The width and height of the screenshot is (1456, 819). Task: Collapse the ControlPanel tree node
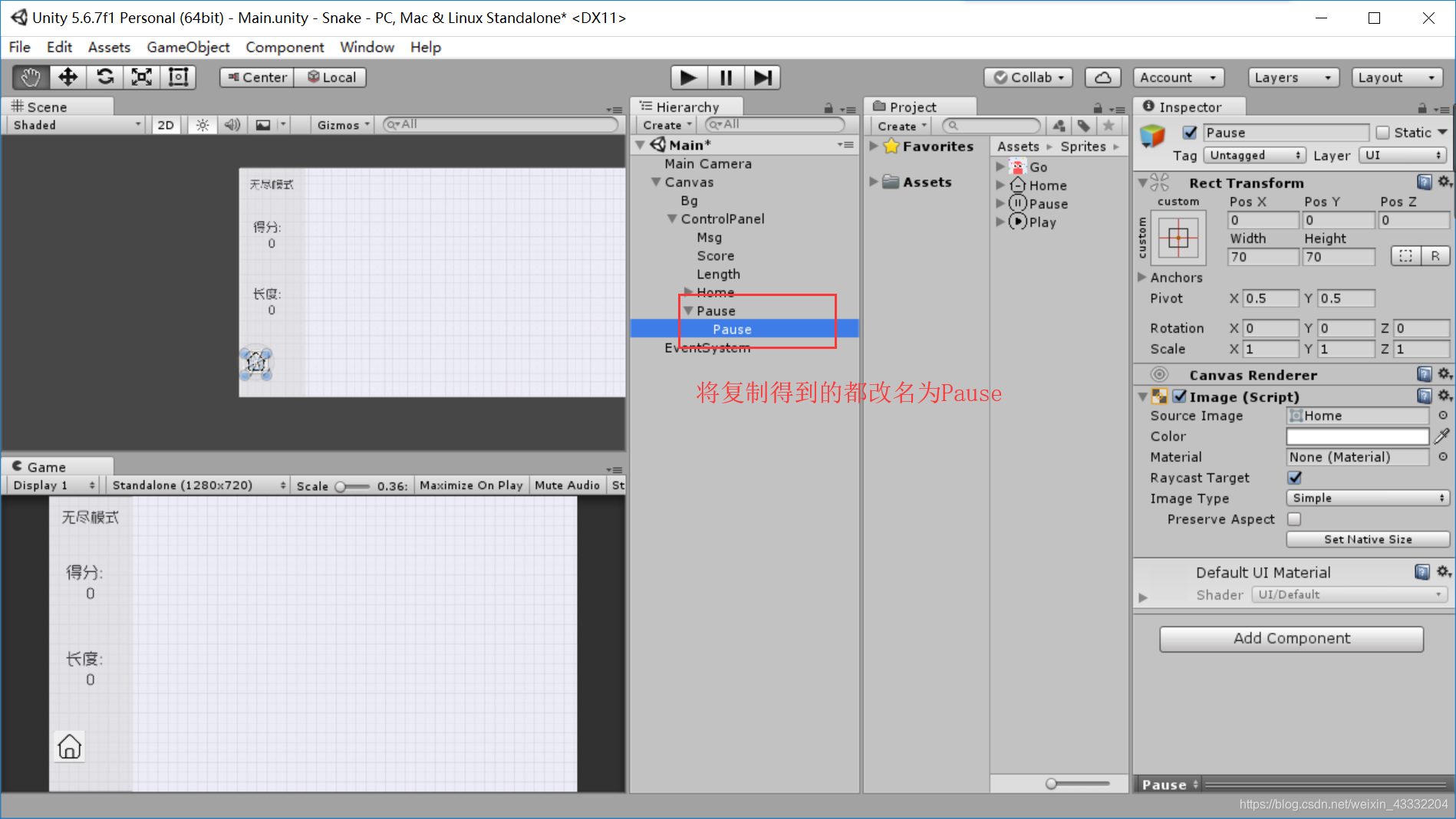coord(672,219)
